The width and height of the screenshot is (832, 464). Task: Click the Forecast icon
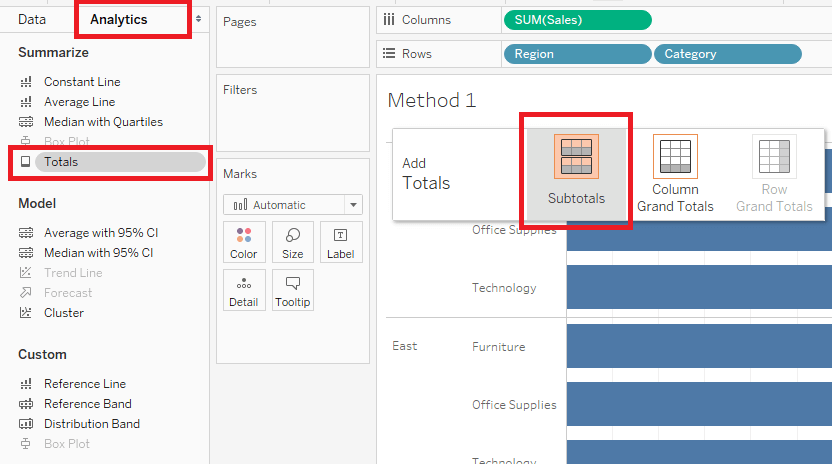coord(25,293)
